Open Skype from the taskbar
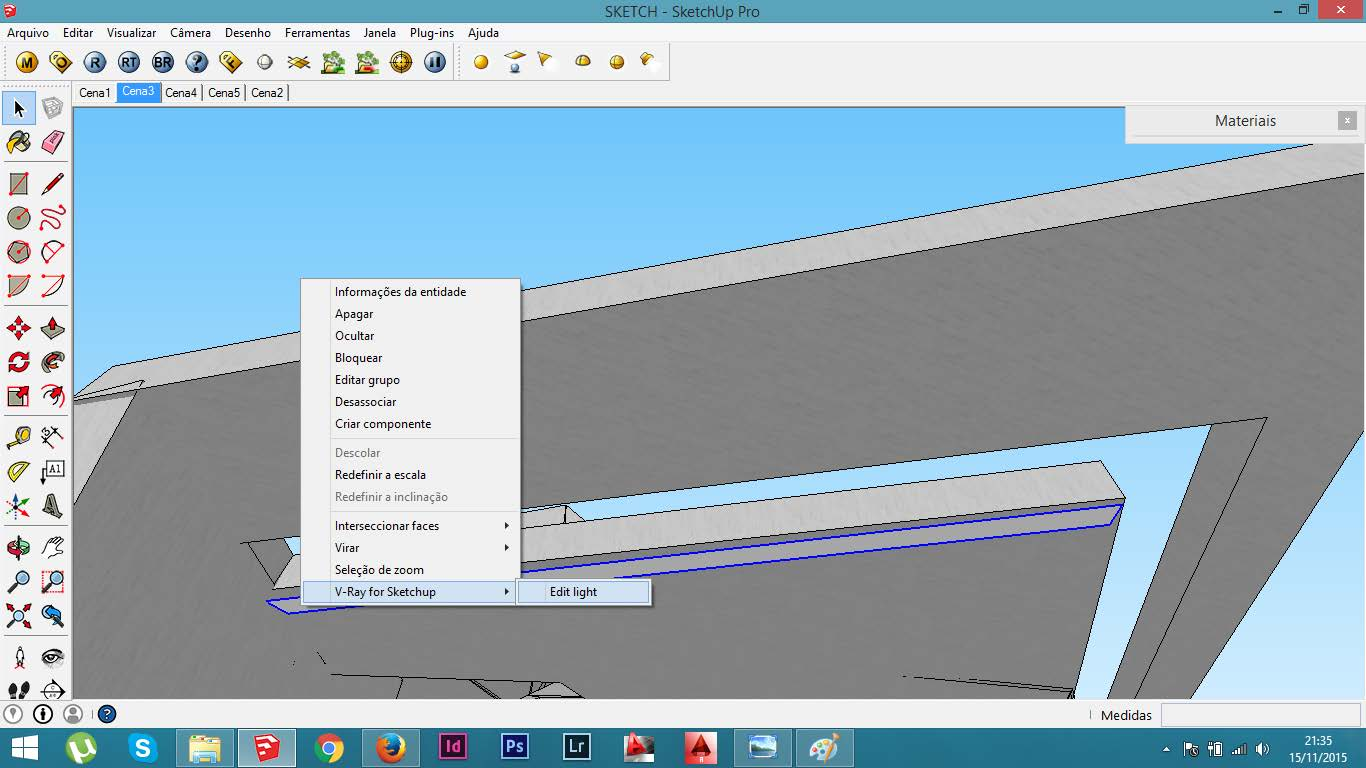Viewport: 1366px width, 768px height. [143, 748]
